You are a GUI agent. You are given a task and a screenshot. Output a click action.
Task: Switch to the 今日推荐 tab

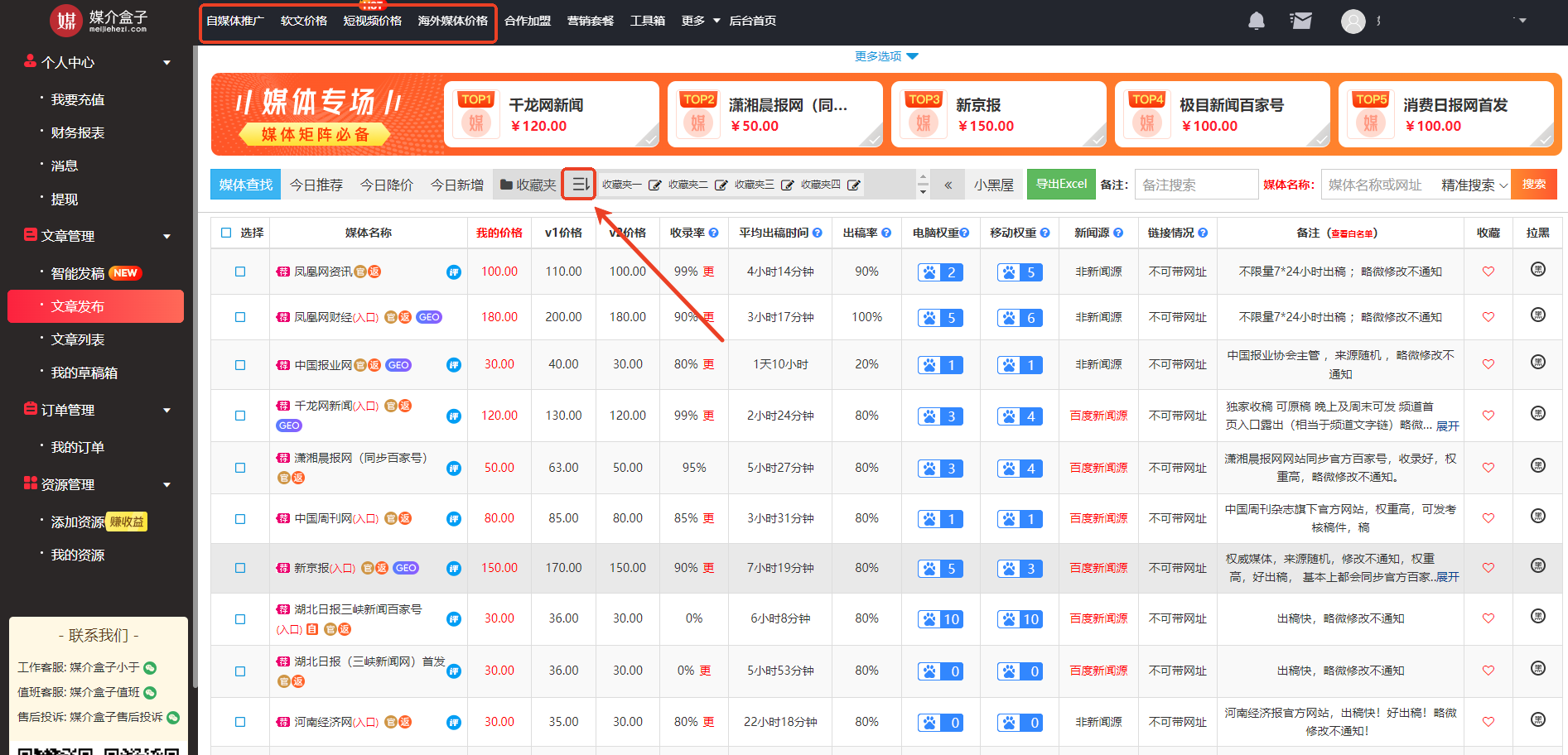tap(316, 185)
